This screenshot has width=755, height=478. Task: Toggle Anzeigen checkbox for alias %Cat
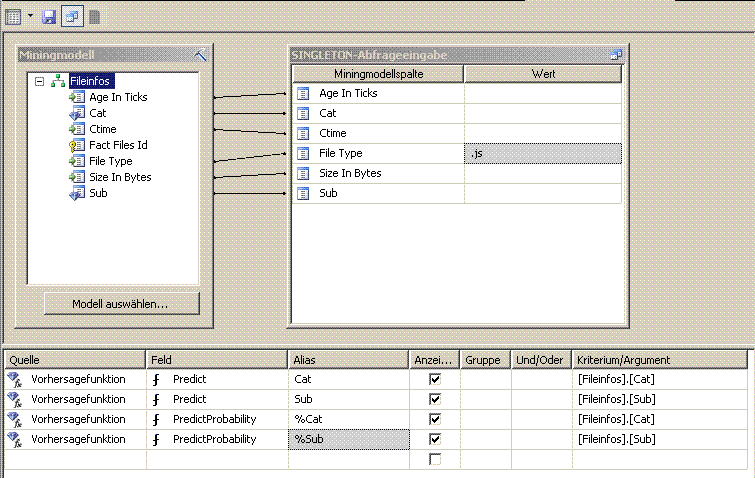[x=435, y=419]
